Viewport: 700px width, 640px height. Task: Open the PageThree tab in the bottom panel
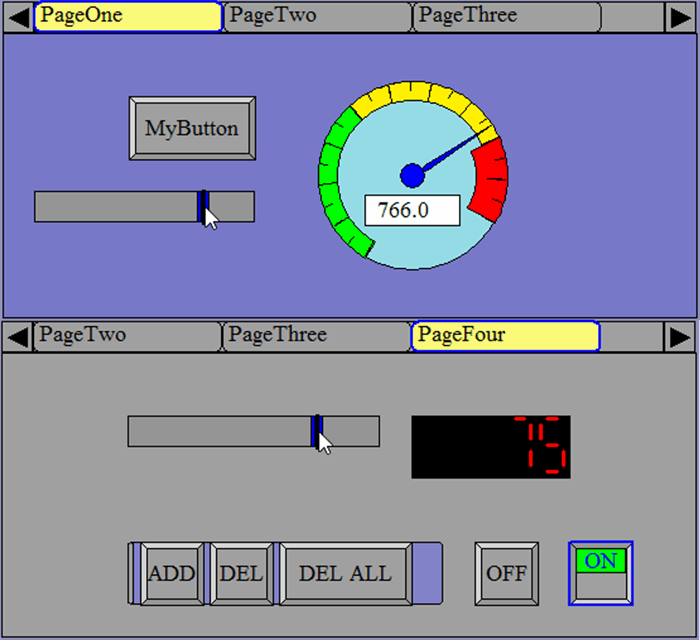pyautogui.click(x=316, y=336)
